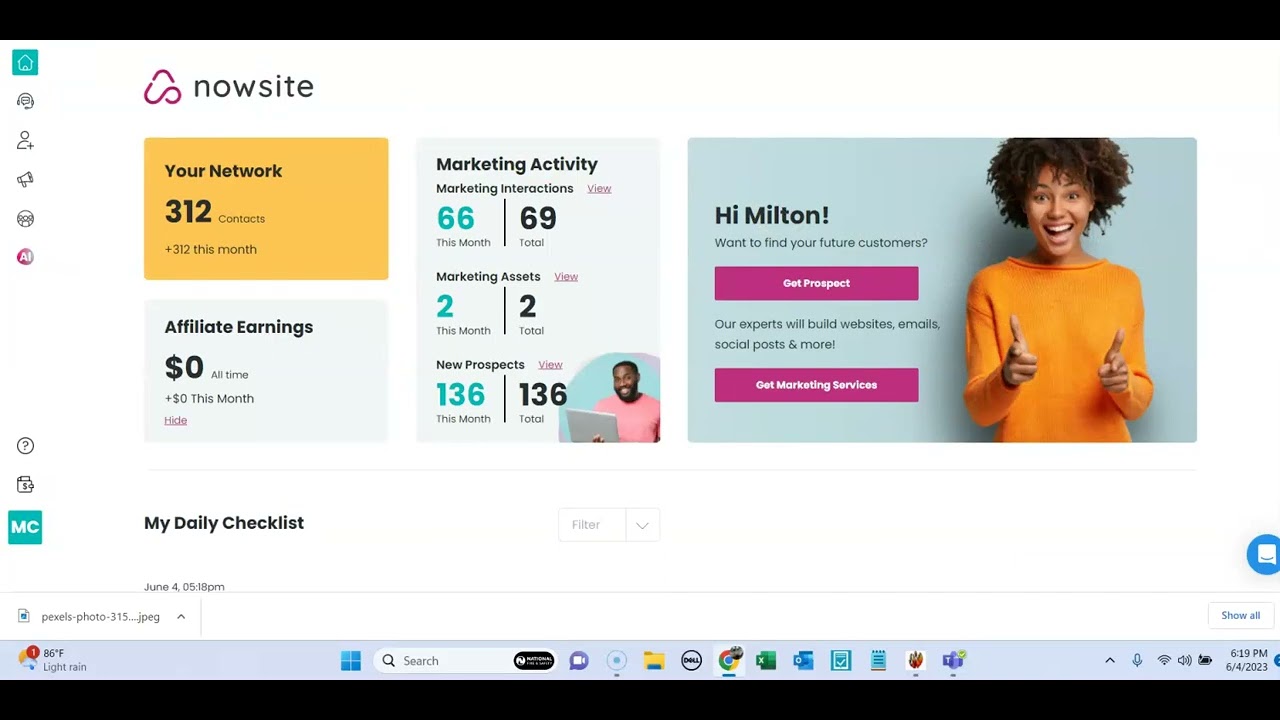The image size is (1280, 720).
Task: Open the floating chat bubble widget
Action: pos(1264,554)
